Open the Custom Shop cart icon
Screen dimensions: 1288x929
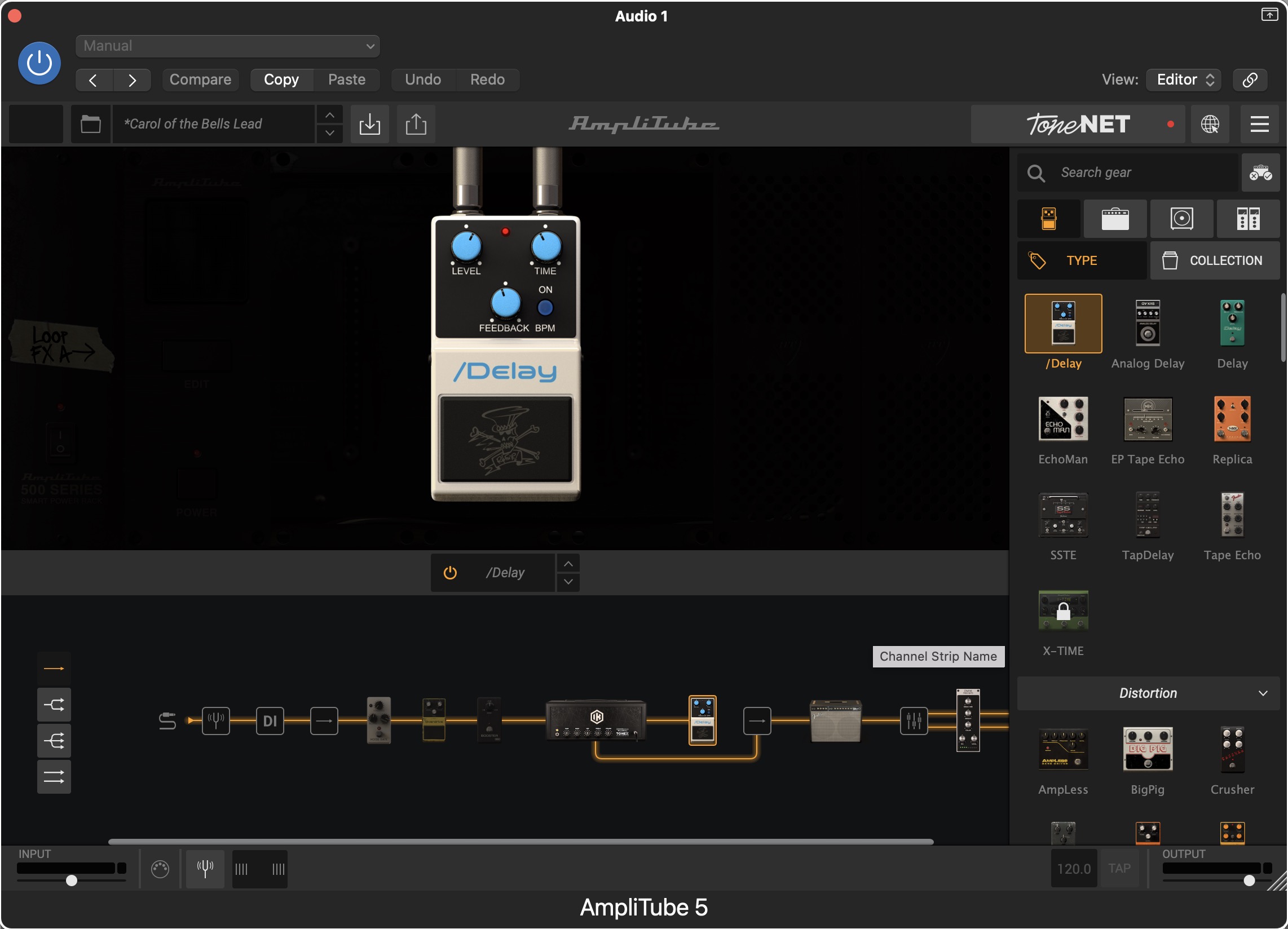(x=1260, y=172)
